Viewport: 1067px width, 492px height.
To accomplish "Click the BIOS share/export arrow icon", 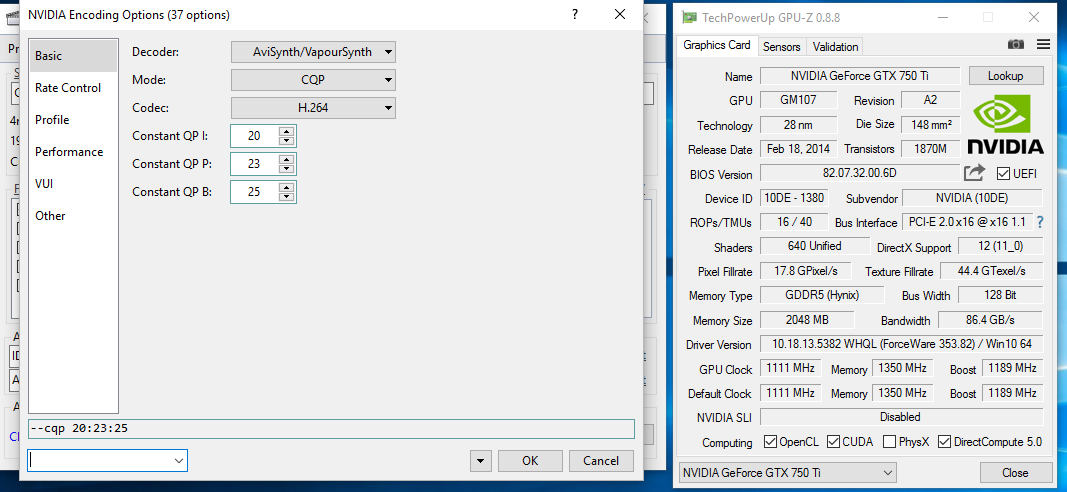I will click(x=974, y=173).
